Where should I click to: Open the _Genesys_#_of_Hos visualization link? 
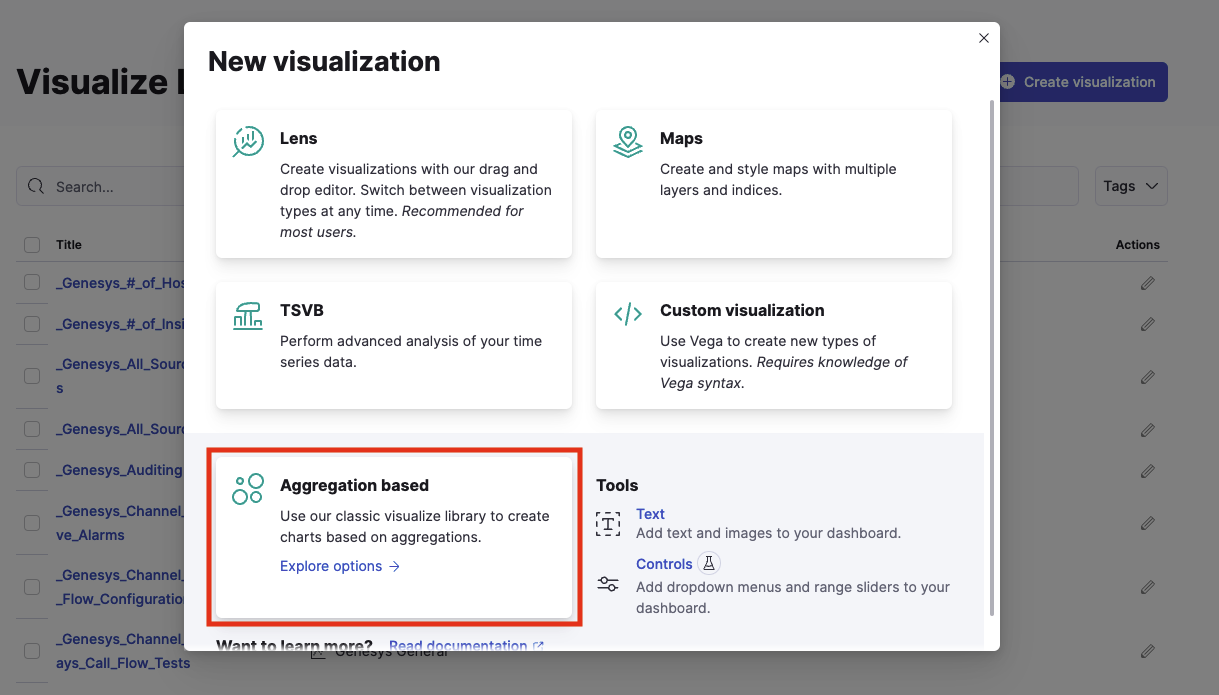pos(120,283)
